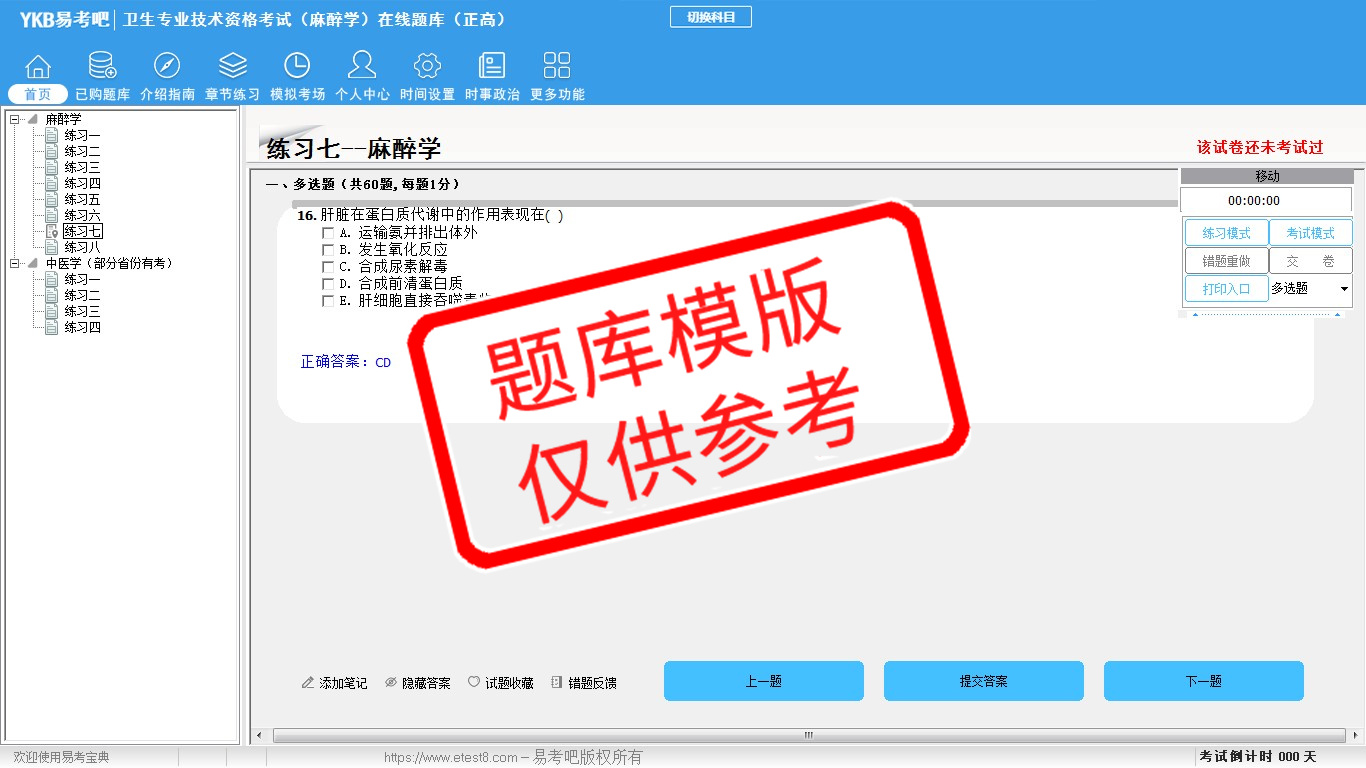This screenshot has width=1366, height=768.
Task: Open the 模拟考场 clock icon
Action: (297, 66)
